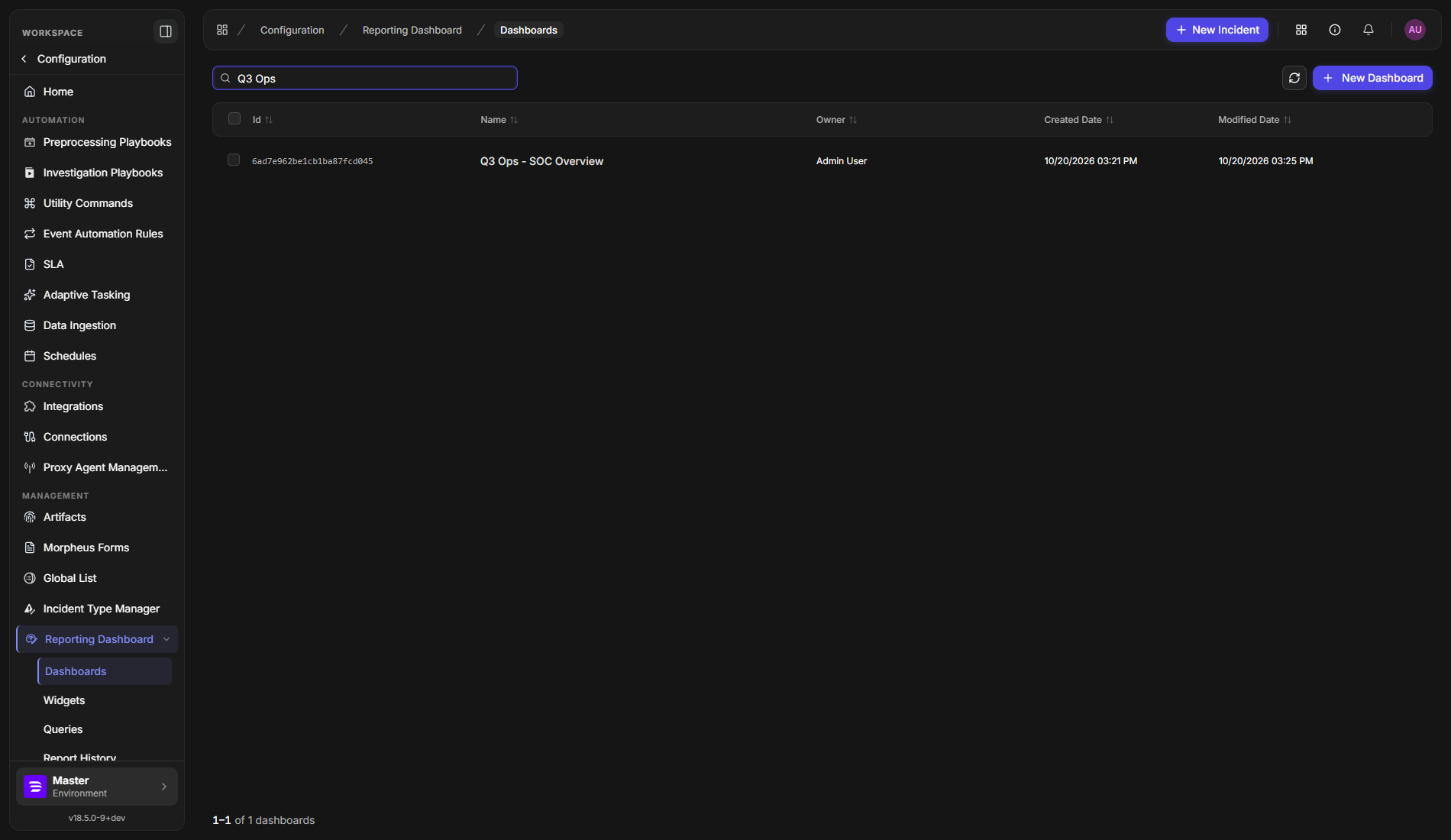
Task: Open Widgets submenu item
Action: coord(64,700)
